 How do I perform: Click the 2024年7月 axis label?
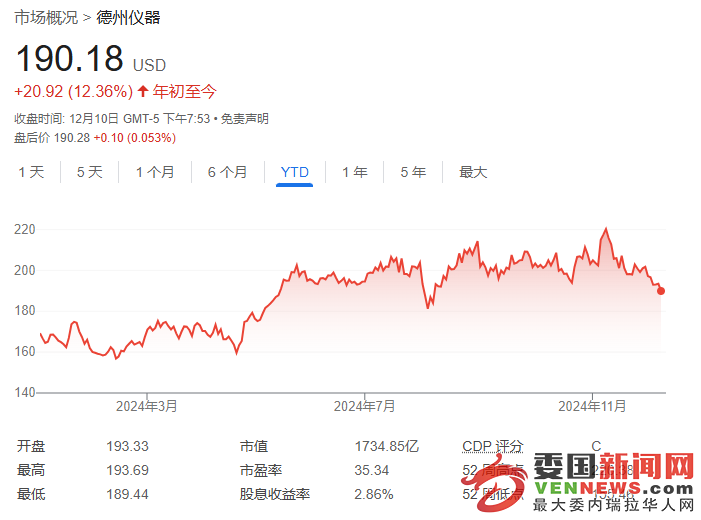tap(364, 406)
